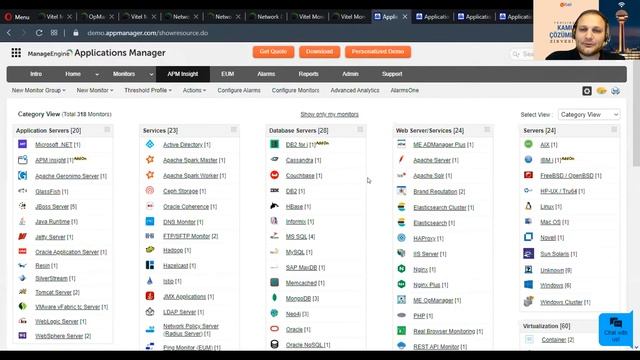Open the MS SQL monitors link
This screenshot has height=360, width=640.
point(296,236)
